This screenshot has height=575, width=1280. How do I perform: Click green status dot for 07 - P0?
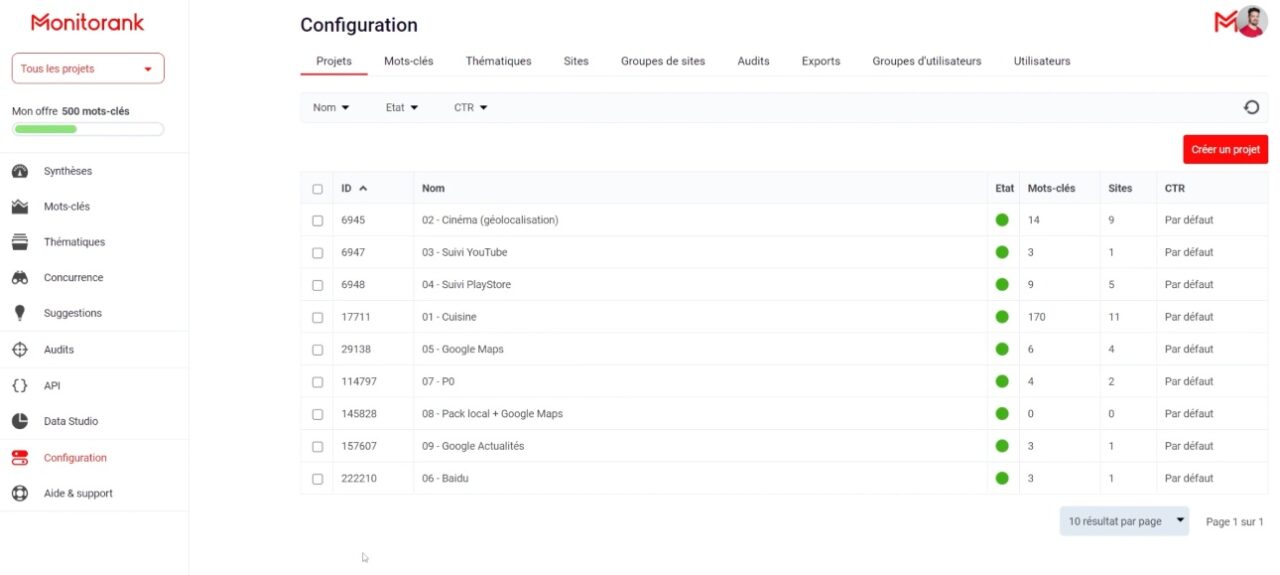pos(1002,381)
